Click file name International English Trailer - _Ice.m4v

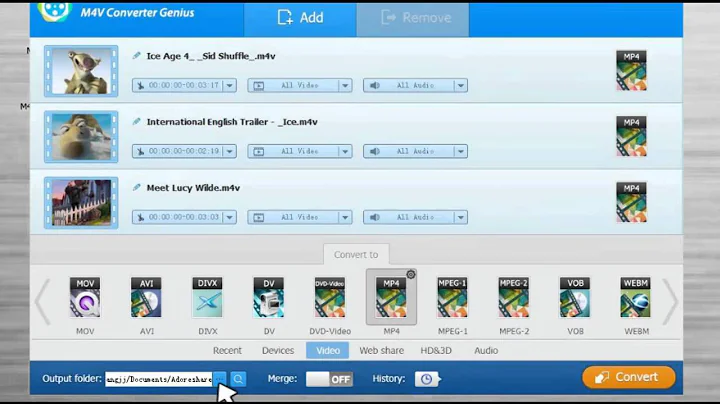point(232,122)
